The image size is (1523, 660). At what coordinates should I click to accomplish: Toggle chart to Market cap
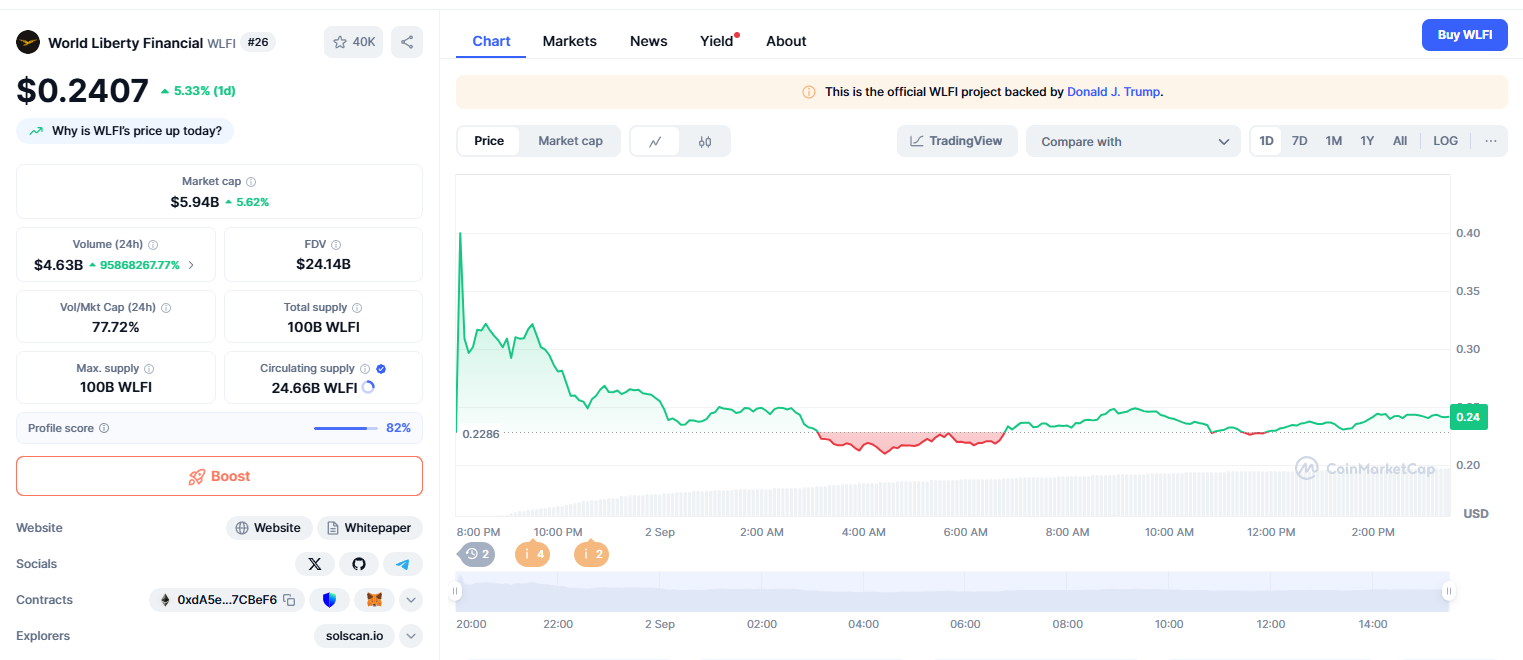[x=570, y=141]
